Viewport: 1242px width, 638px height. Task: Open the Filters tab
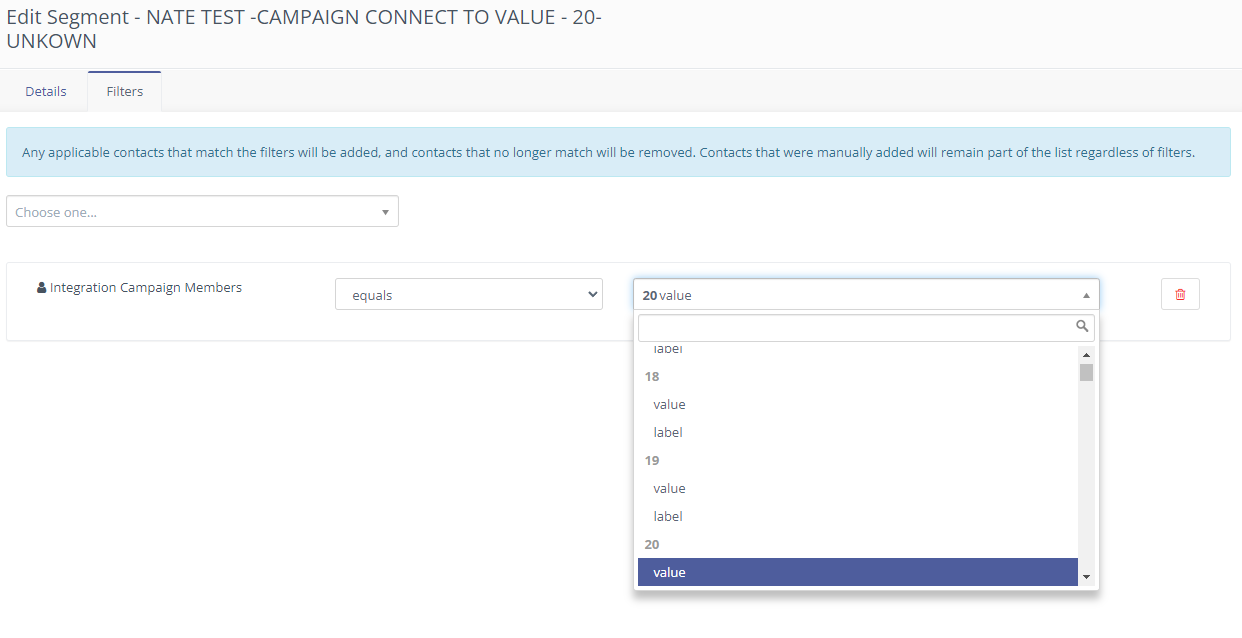[x=125, y=91]
